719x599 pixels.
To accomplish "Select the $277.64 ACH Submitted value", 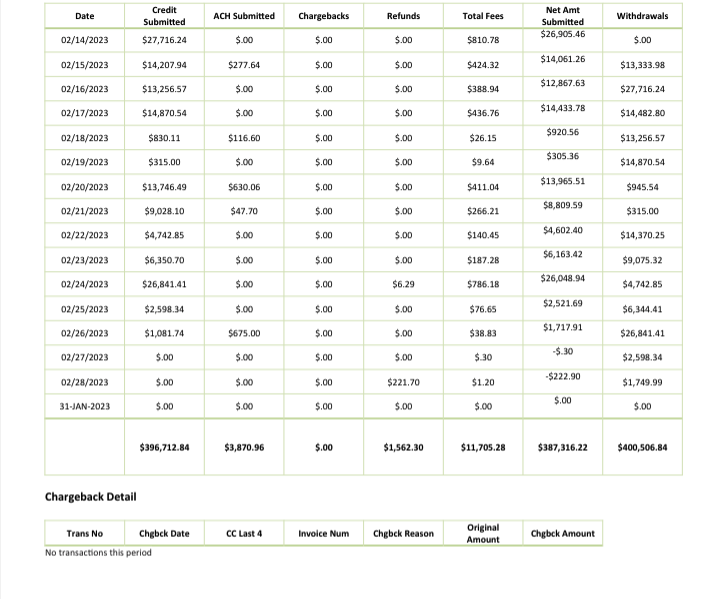I will pos(243,65).
